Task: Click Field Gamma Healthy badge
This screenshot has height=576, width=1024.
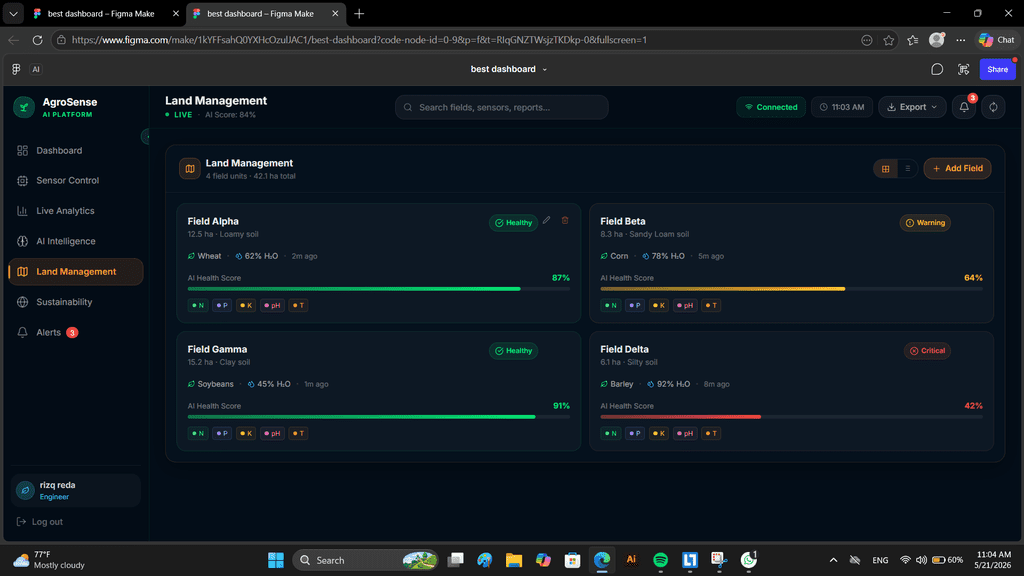Action: point(513,351)
